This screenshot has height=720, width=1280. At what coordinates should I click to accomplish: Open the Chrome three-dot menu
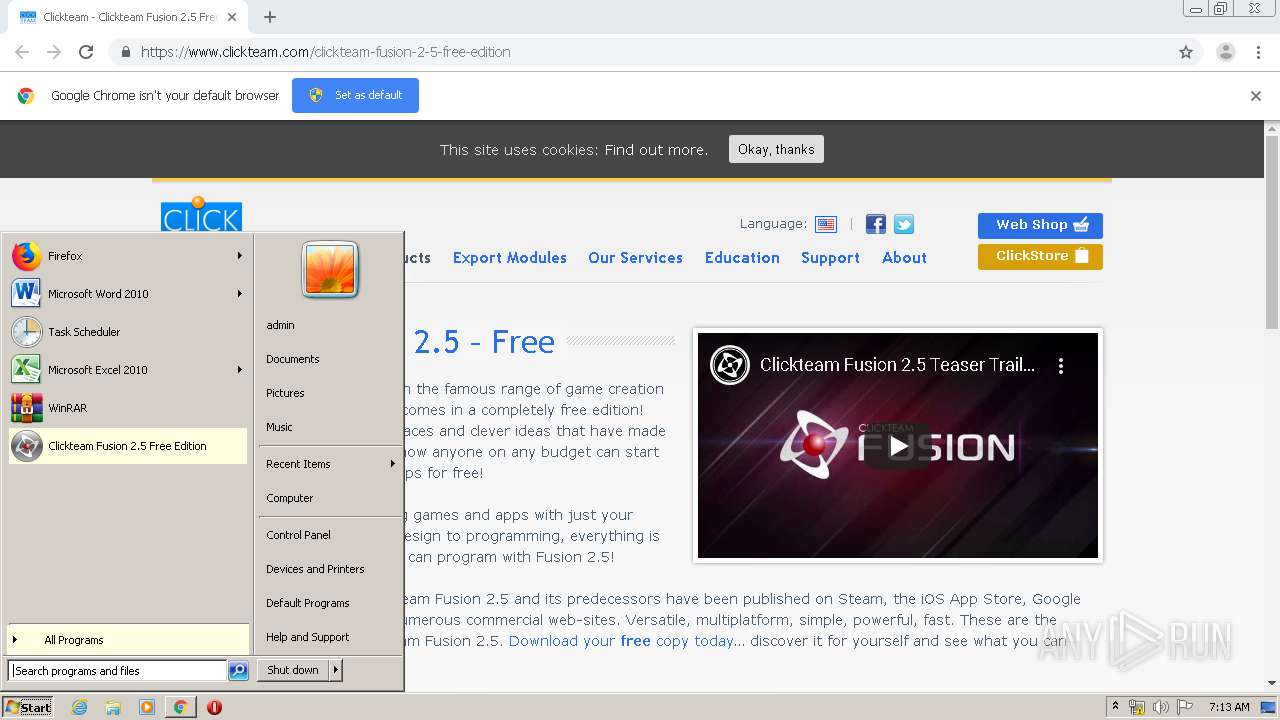tap(1259, 52)
